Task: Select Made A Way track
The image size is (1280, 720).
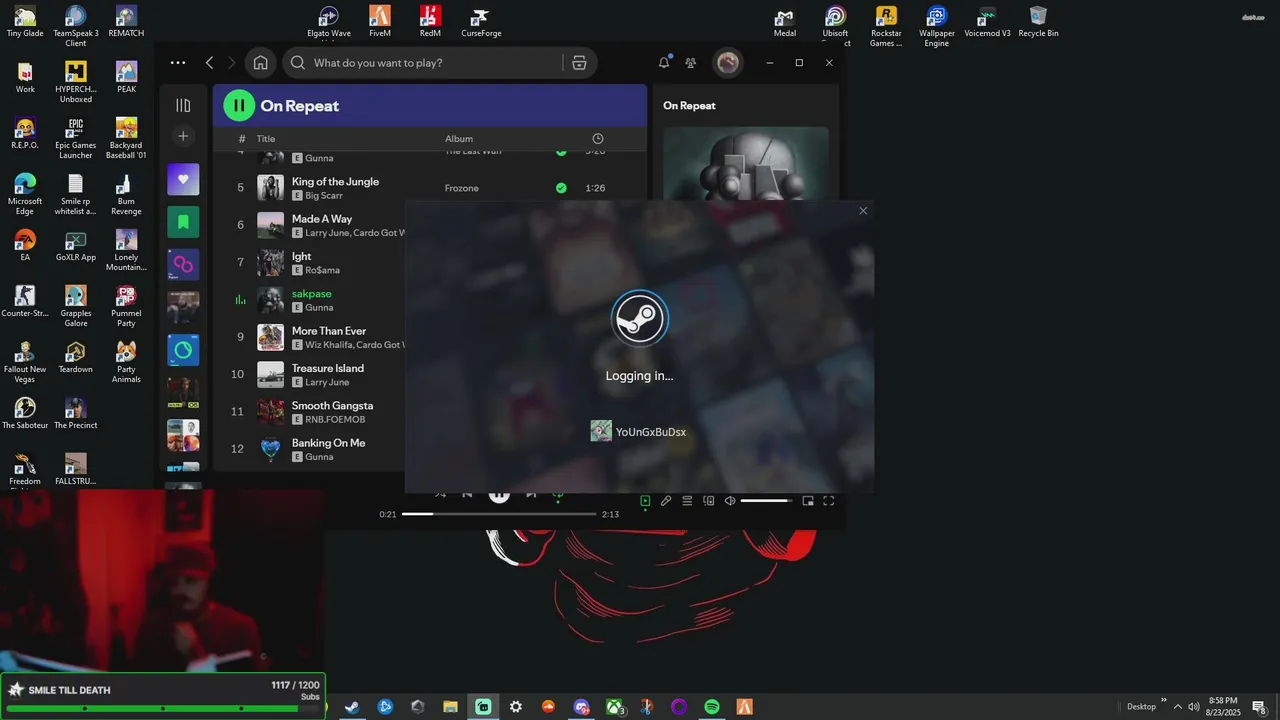Action: pyautogui.click(x=322, y=219)
